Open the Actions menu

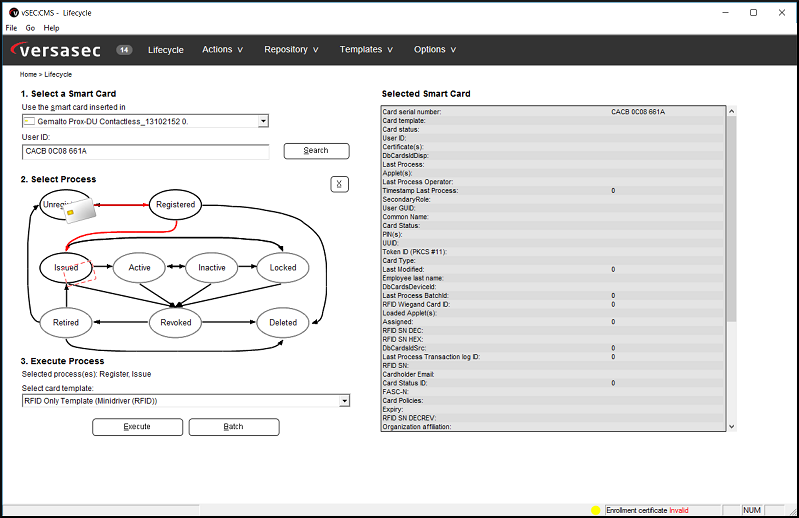coord(223,50)
